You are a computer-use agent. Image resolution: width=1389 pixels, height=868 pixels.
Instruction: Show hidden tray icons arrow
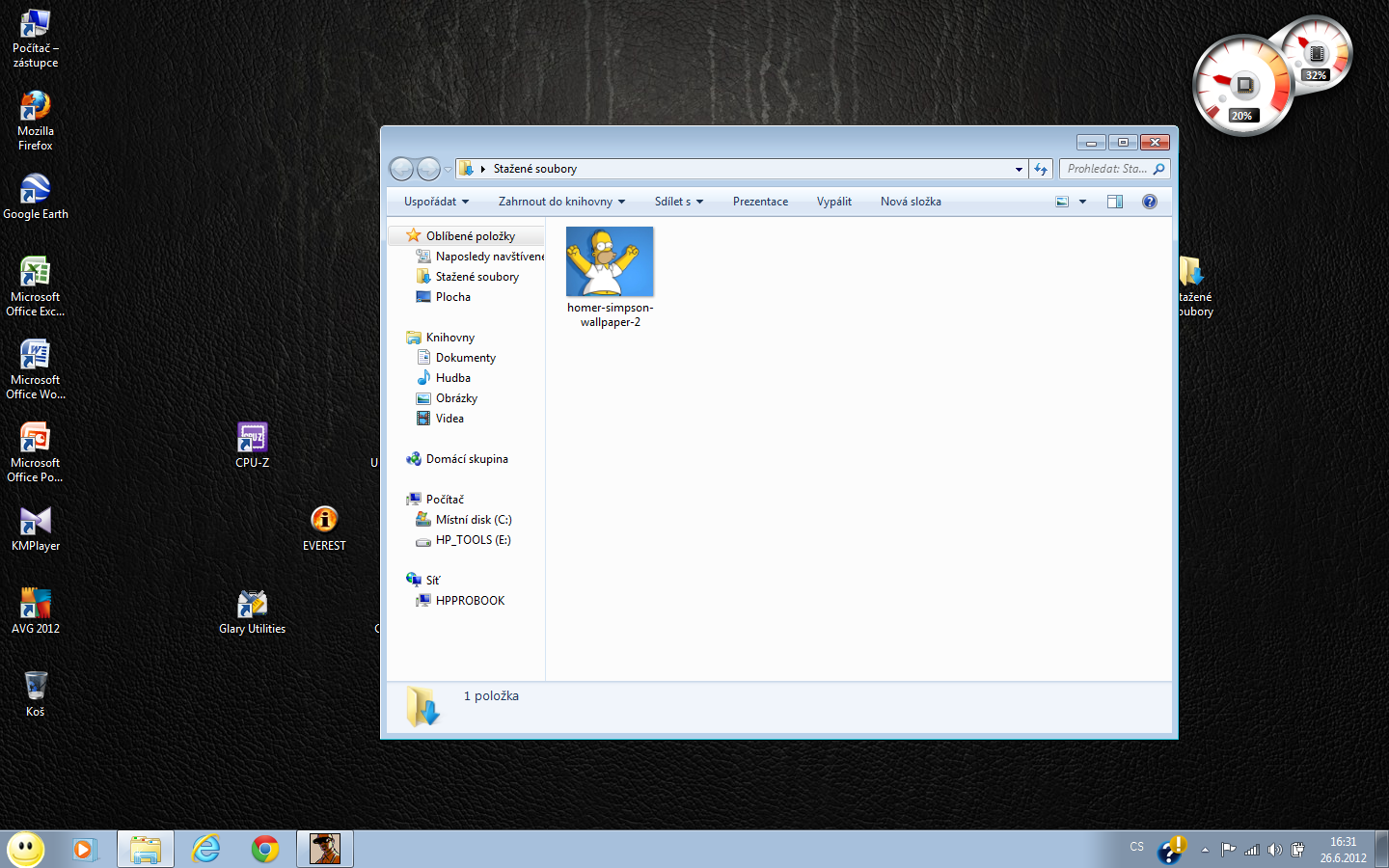pyautogui.click(x=1205, y=850)
